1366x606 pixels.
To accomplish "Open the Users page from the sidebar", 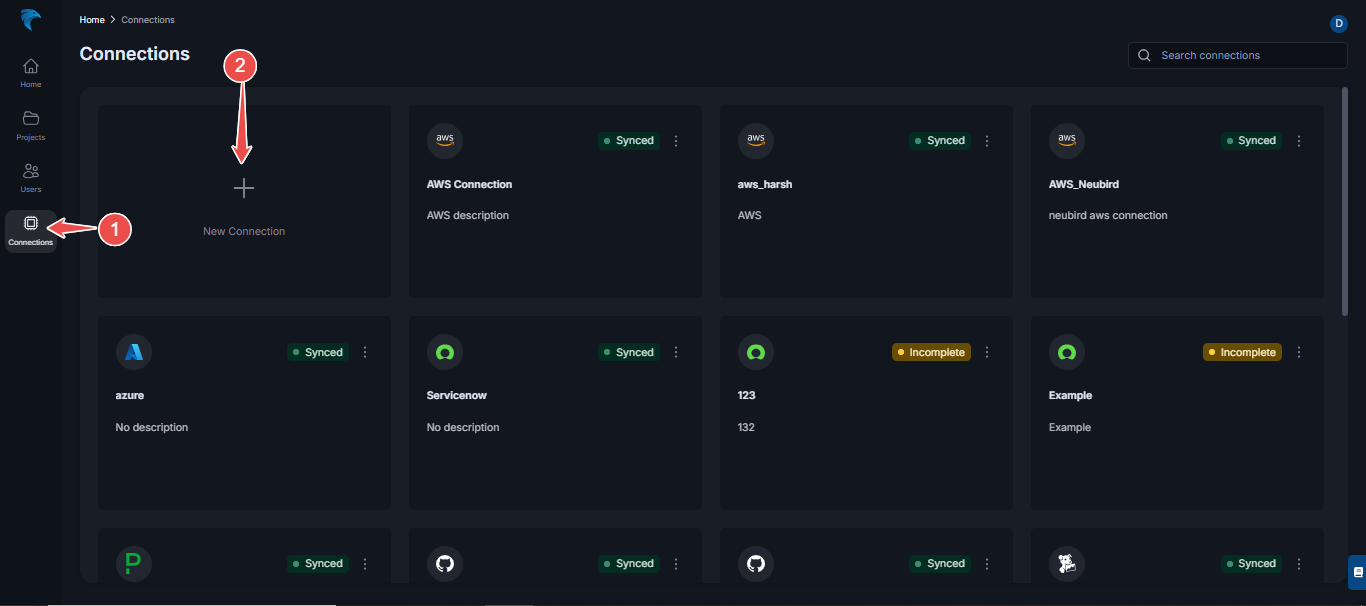I will point(30,174).
